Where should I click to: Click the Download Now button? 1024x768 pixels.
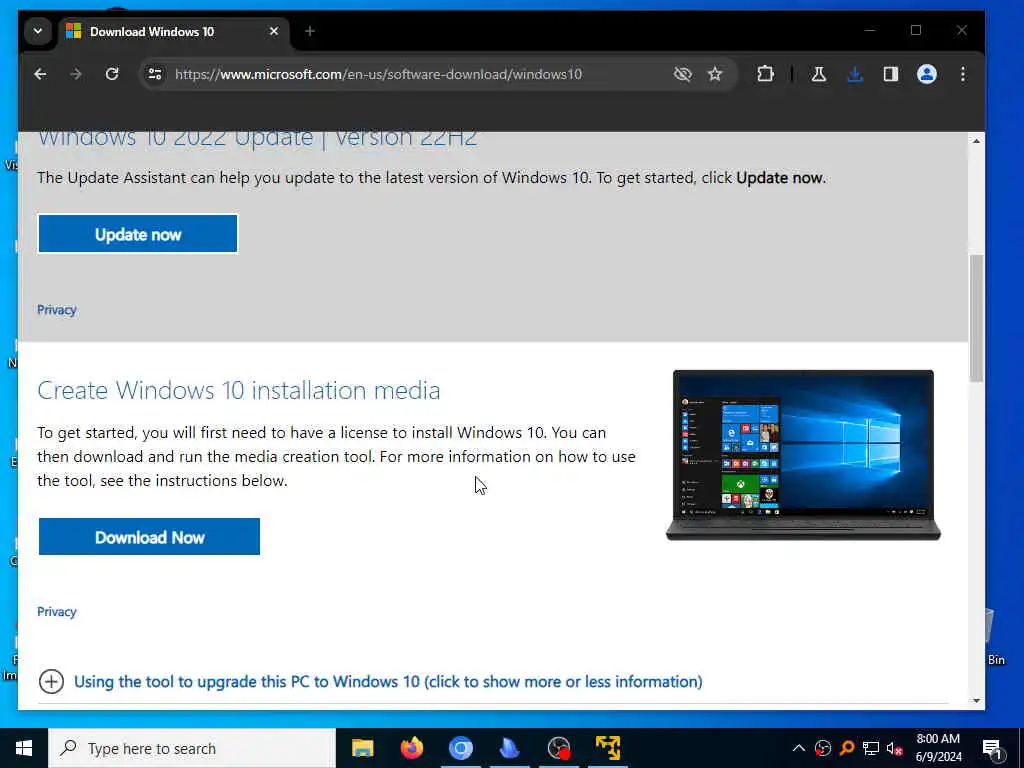point(150,537)
